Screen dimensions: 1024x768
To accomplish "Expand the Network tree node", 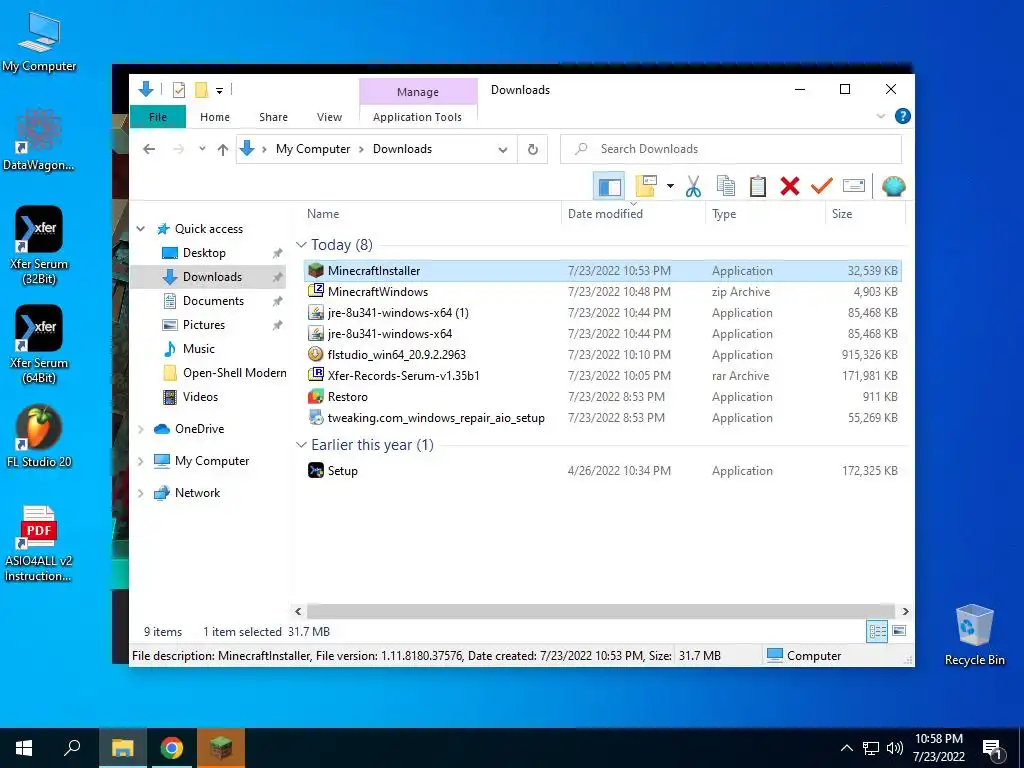I will pyautogui.click(x=140, y=493).
